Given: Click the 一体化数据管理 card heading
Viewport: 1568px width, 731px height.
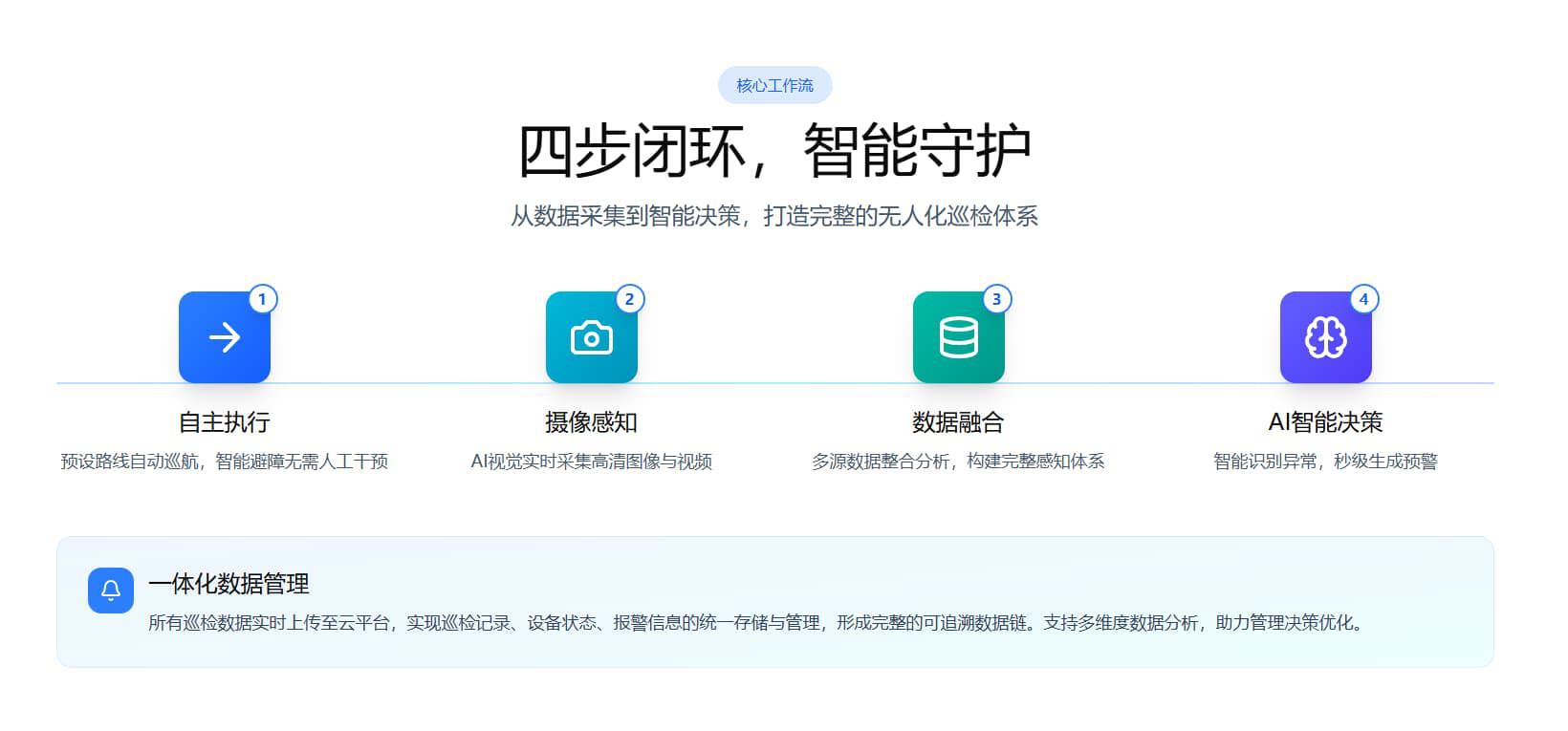Looking at the screenshot, I should (x=229, y=584).
